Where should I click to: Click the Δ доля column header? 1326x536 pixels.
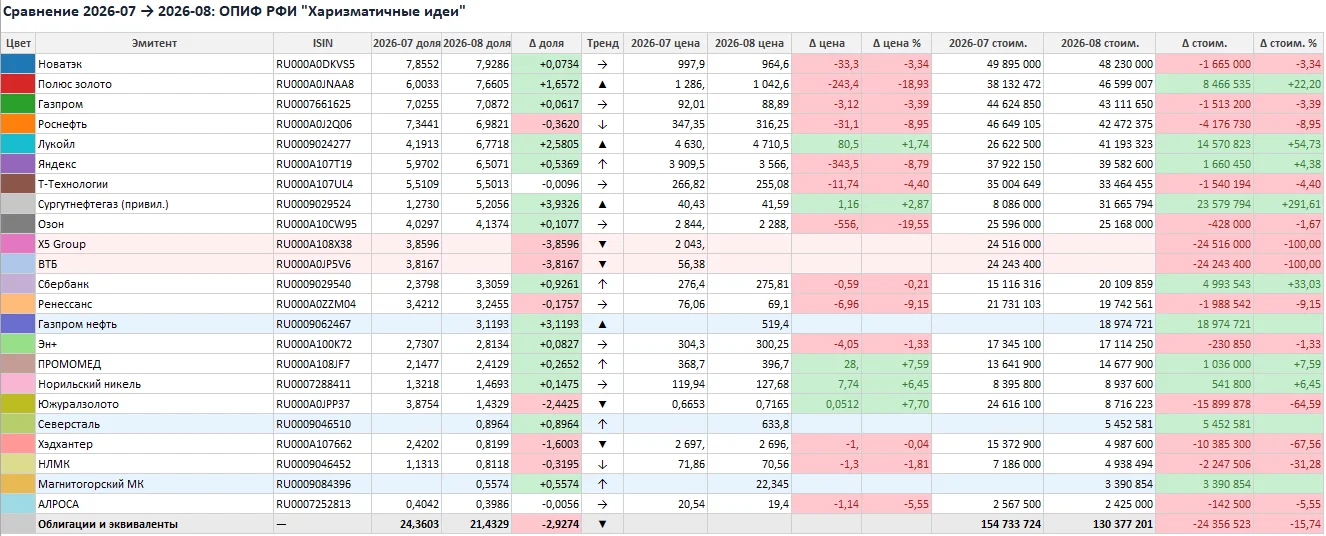point(546,43)
